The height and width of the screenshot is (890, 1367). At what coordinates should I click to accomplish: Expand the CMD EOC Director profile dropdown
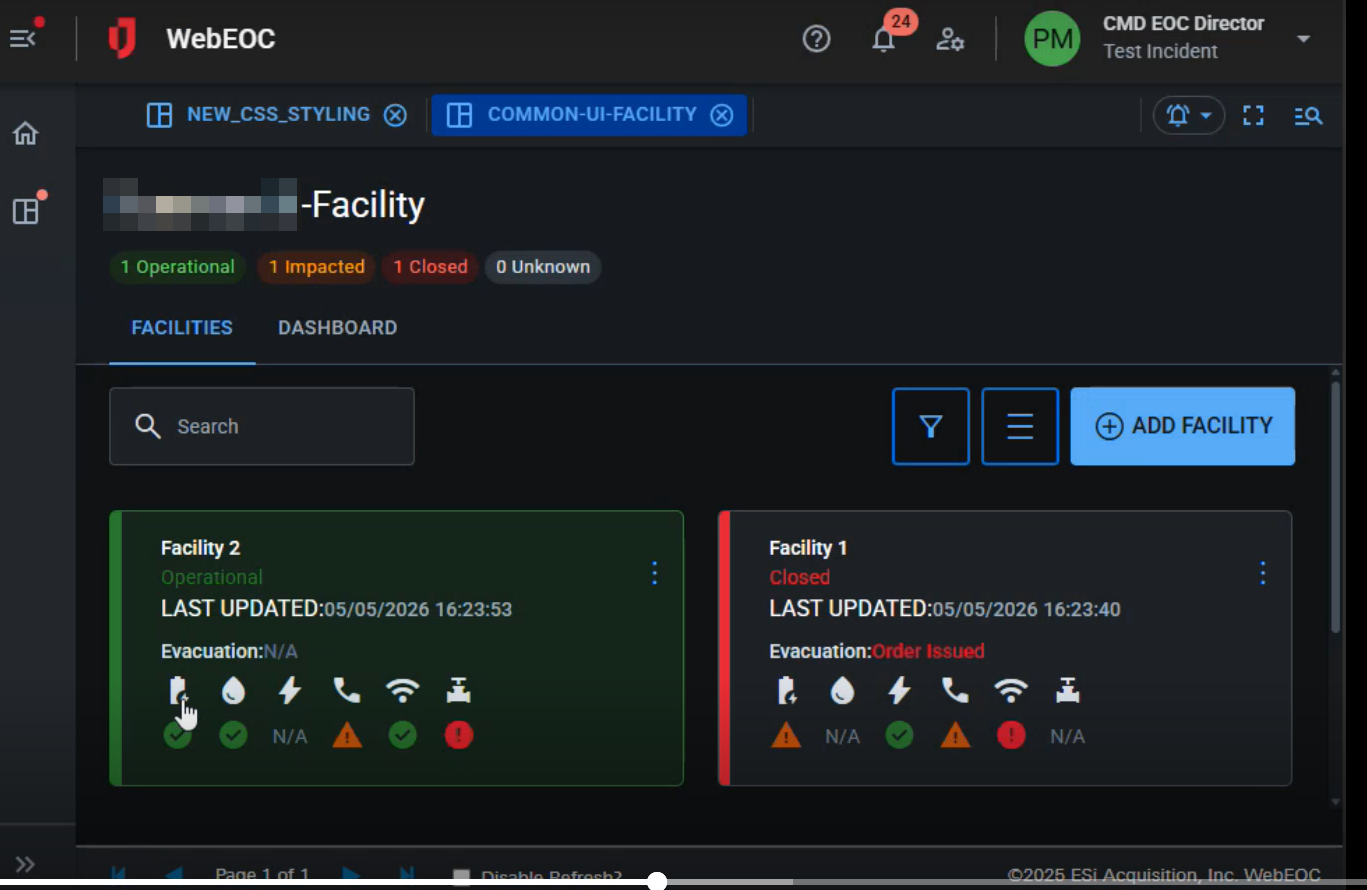tap(1303, 39)
